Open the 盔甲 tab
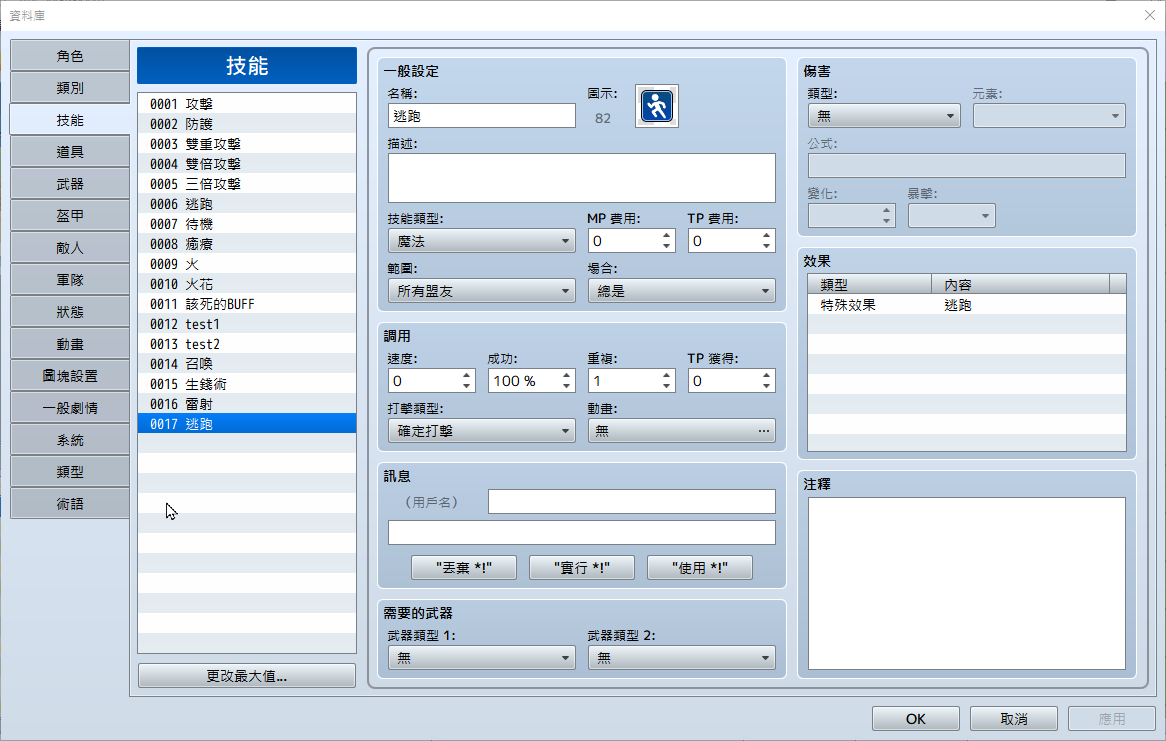Screen dimensions: 1166x741 (70, 216)
